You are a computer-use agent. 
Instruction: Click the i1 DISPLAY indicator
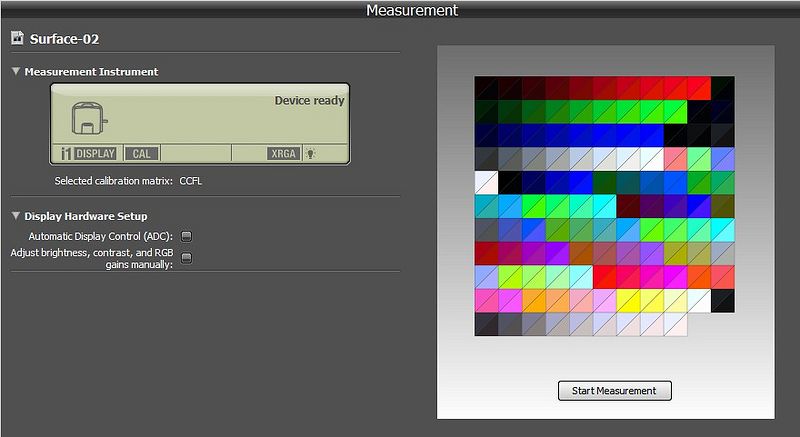coord(88,153)
